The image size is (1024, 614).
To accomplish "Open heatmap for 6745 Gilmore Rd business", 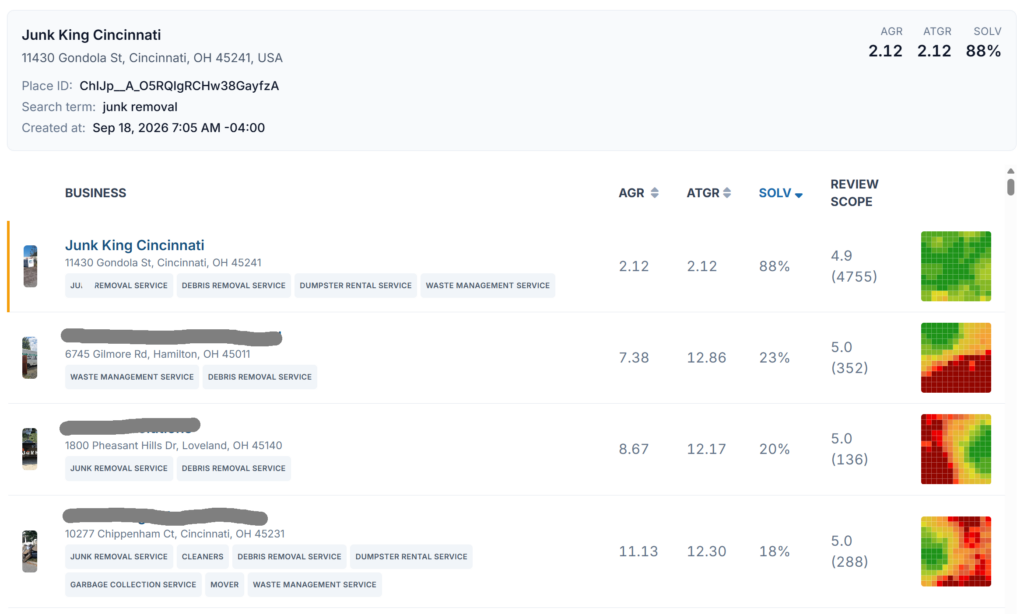I will point(955,357).
